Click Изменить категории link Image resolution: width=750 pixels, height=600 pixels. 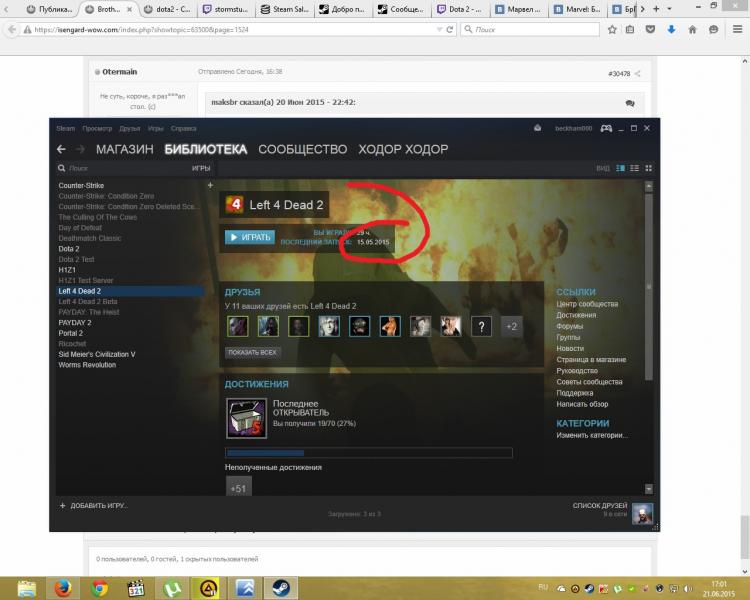(592, 435)
